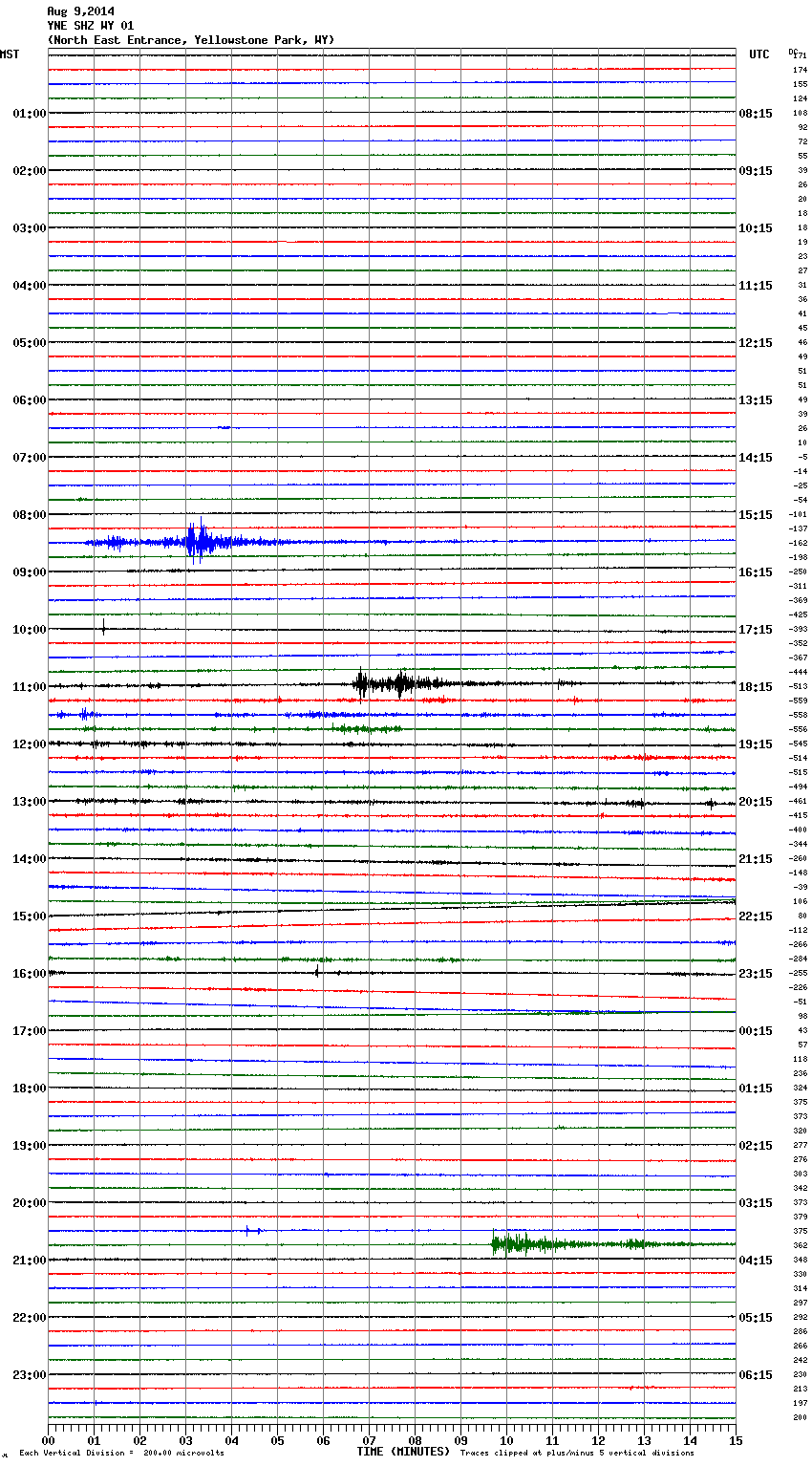Click the DC offset value '-513'

799,687
